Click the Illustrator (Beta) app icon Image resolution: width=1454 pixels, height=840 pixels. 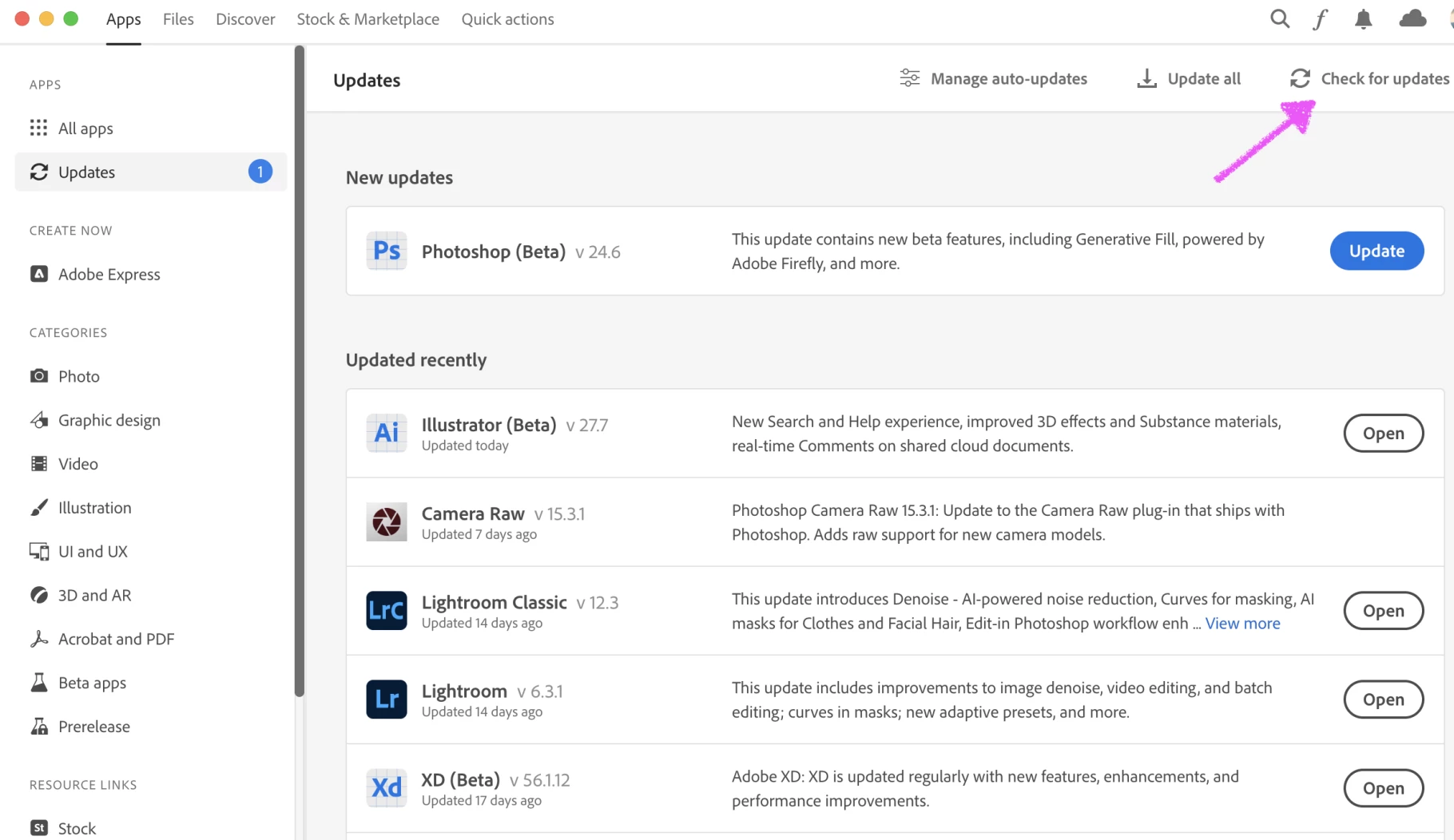point(387,433)
